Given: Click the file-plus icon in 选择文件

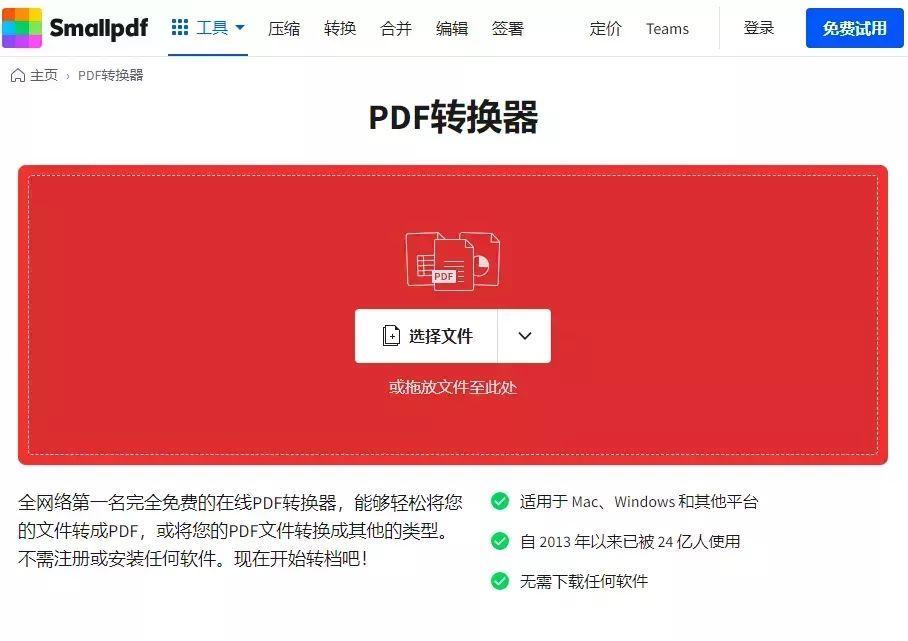Looking at the screenshot, I should point(391,336).
